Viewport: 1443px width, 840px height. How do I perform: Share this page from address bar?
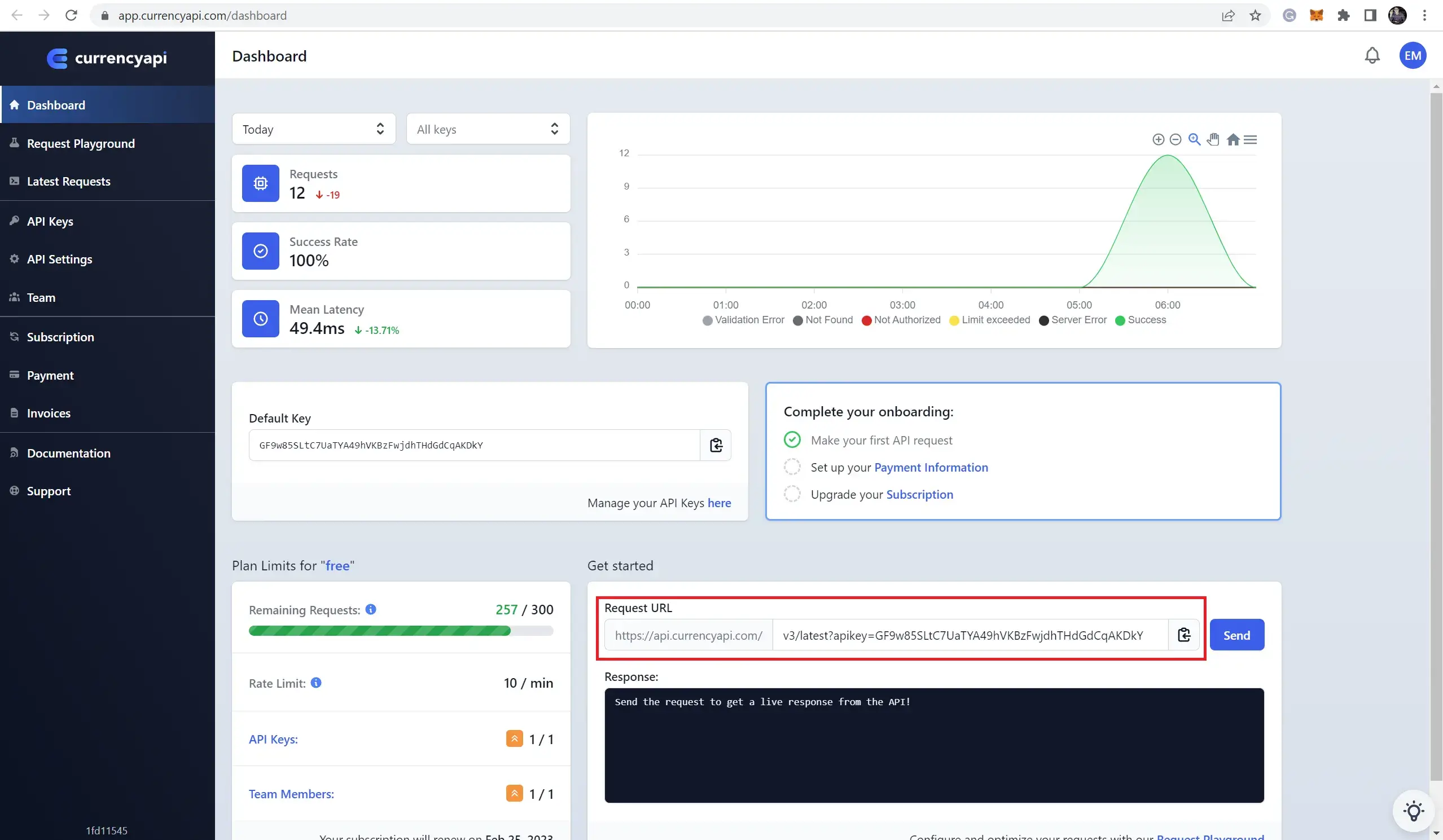click(1227, 15)
